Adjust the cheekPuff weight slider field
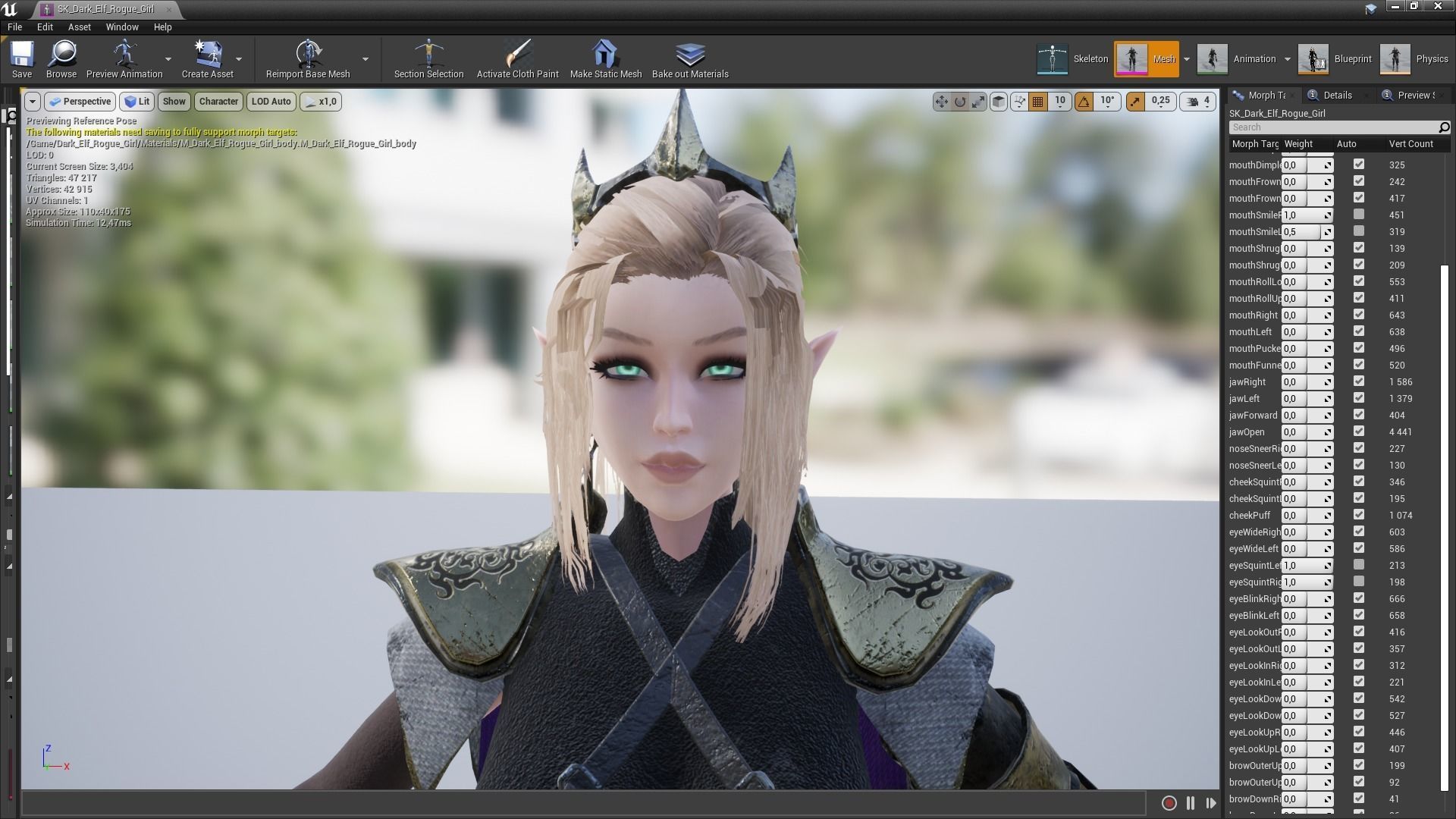Screen dimensions: 1456x819 click(1307, 516)
